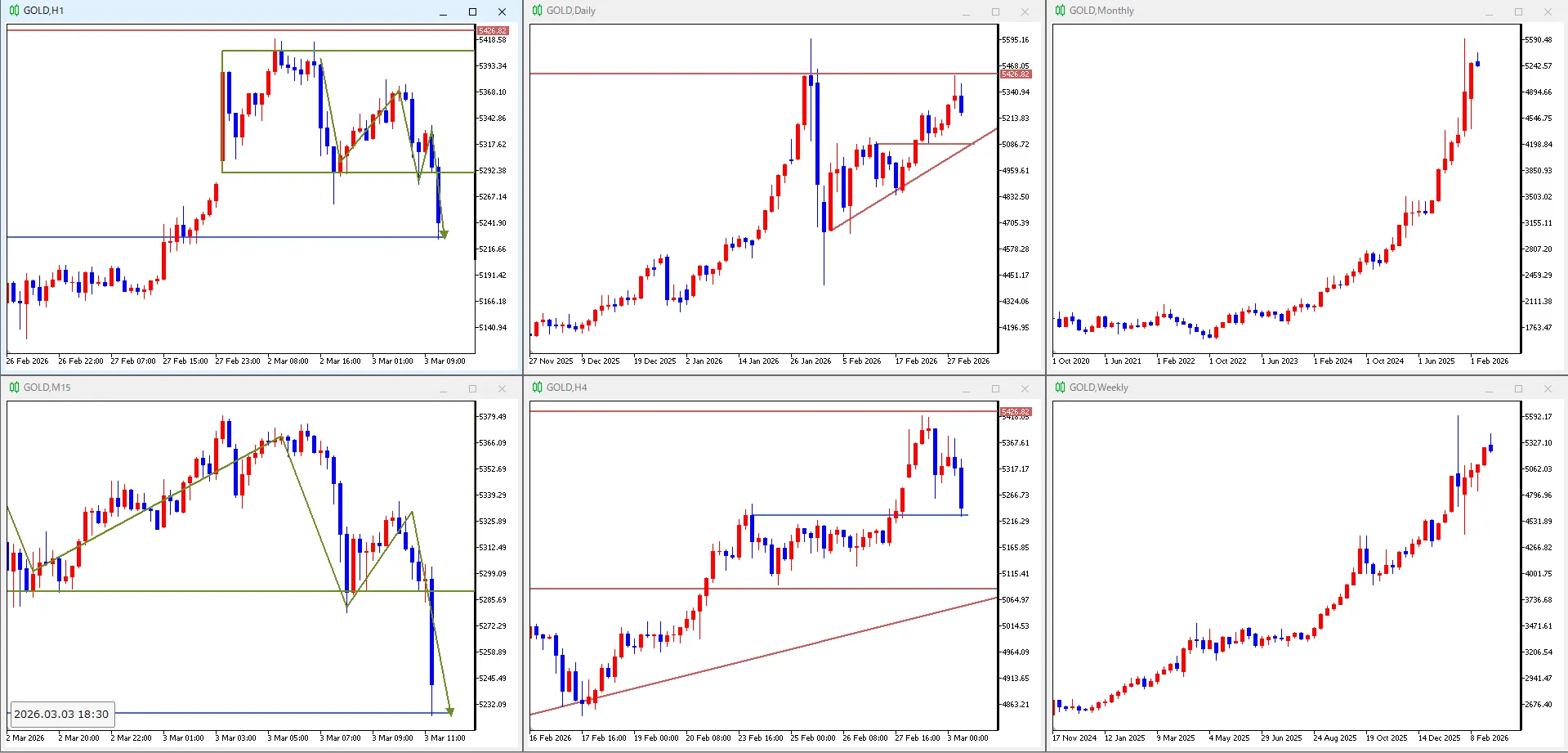Select the GOLD,H1 window title text

tap(43, 11)
